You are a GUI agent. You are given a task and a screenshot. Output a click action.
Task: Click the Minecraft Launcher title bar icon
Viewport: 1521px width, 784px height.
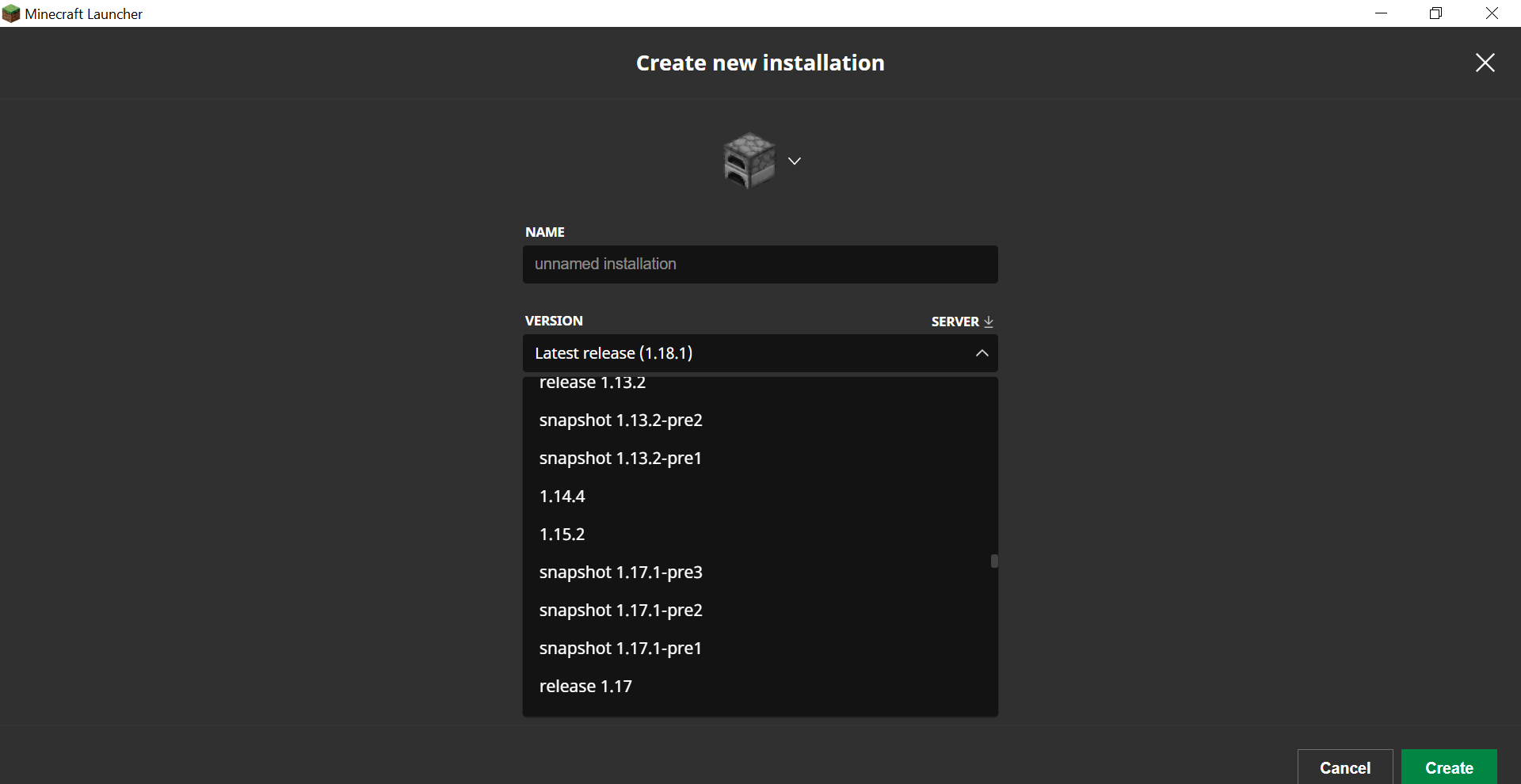pos(11,13)
